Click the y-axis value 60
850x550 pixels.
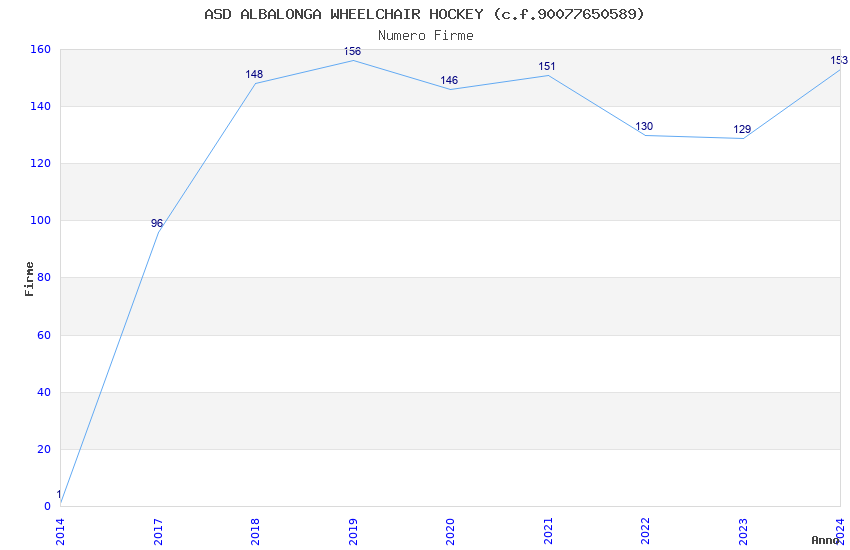coord(44,335)
